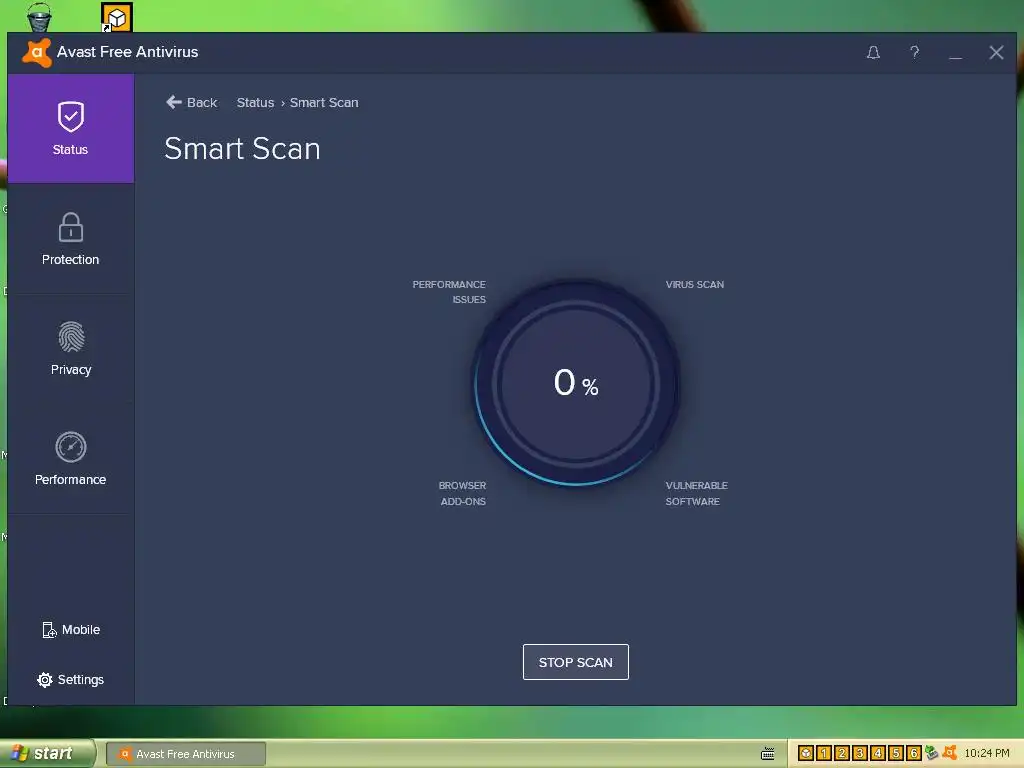Go Back using the arrow link
Viewport: 1024px width, 768px height.
tap(191, 103)
